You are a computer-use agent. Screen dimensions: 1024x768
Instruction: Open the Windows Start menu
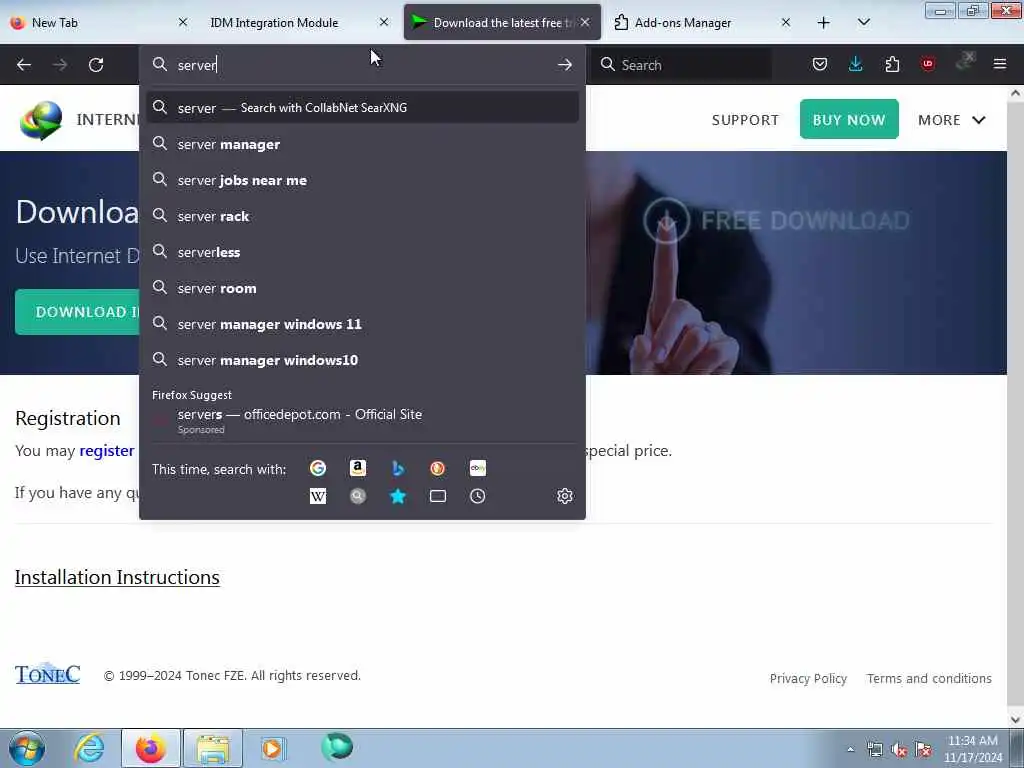tap(27, 748)
